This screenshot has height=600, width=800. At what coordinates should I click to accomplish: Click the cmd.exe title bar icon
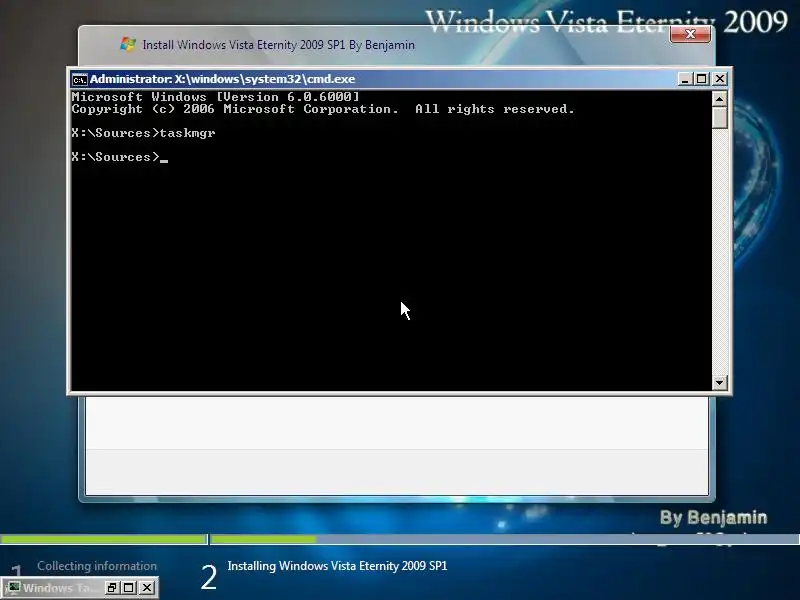coord(80,80)
